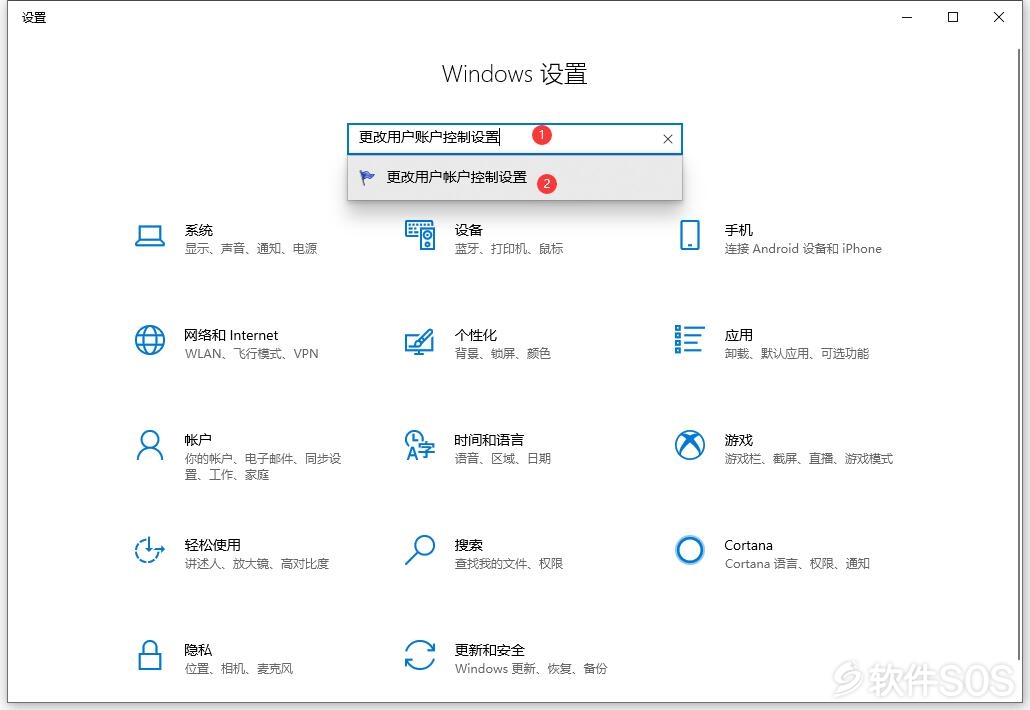Click description 卸载、默认应用、可选功能

coord(796,353)
